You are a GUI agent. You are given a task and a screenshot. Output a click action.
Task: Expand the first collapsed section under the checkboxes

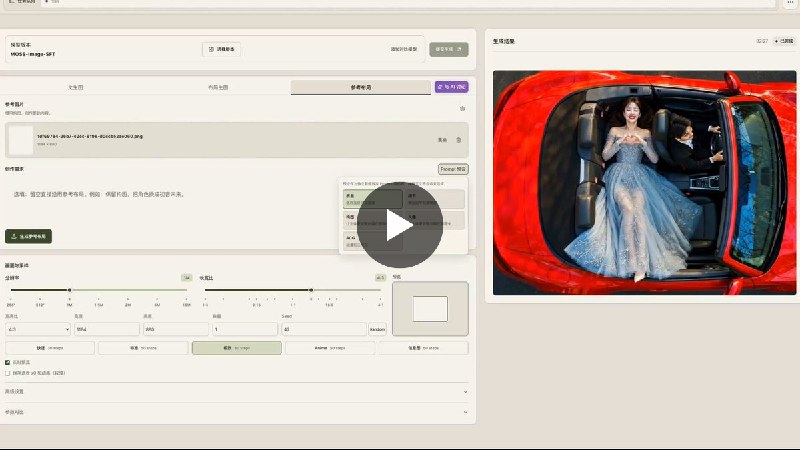click(x=237, y=392)
